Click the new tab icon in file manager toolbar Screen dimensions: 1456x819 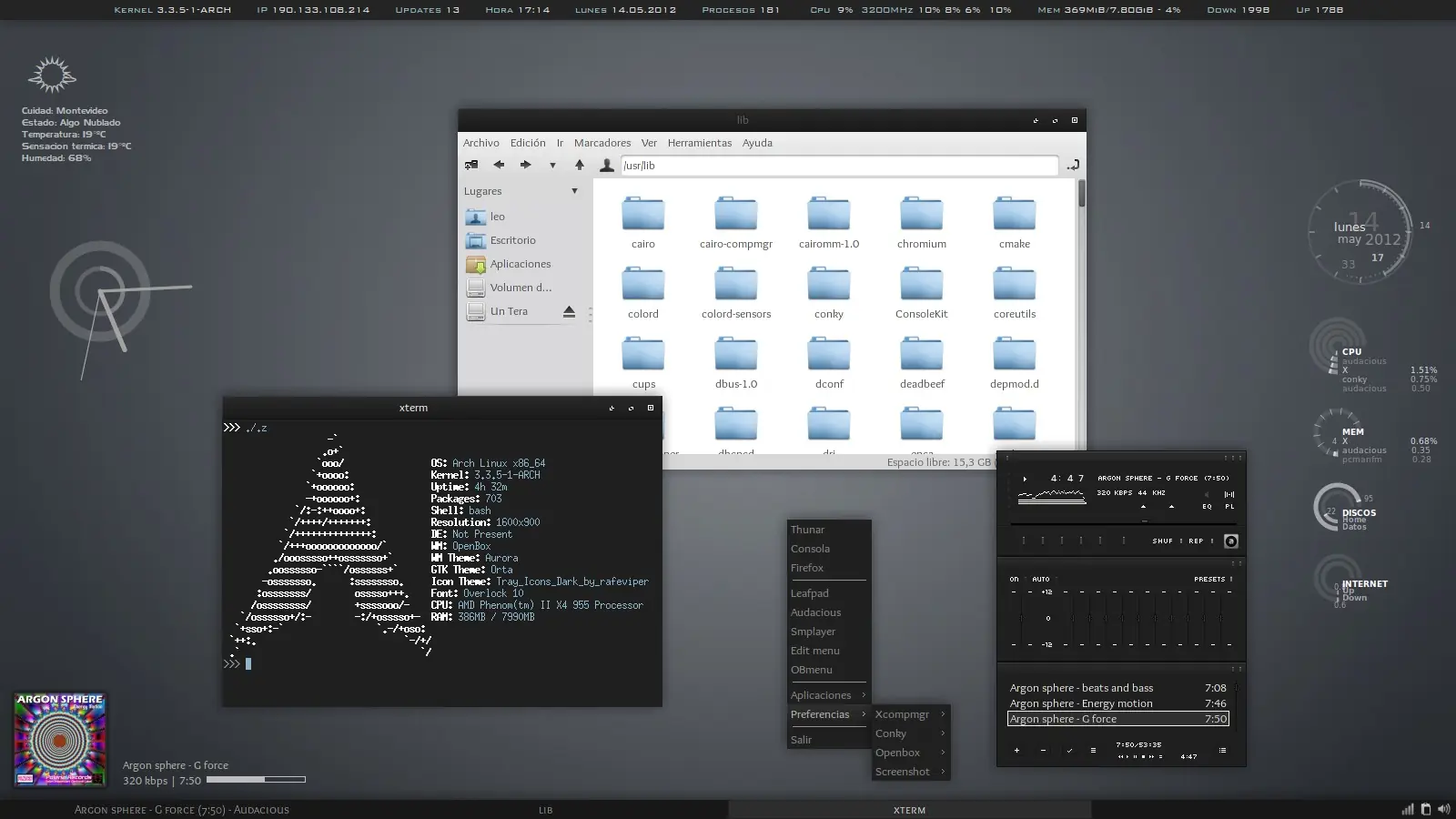(x=471, y=165)
